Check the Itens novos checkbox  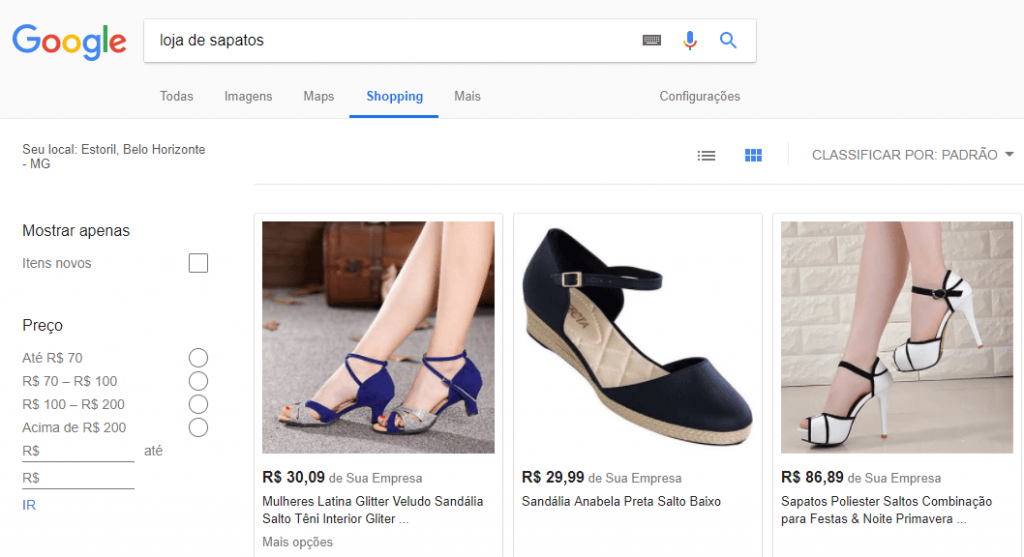click(198, 263)
